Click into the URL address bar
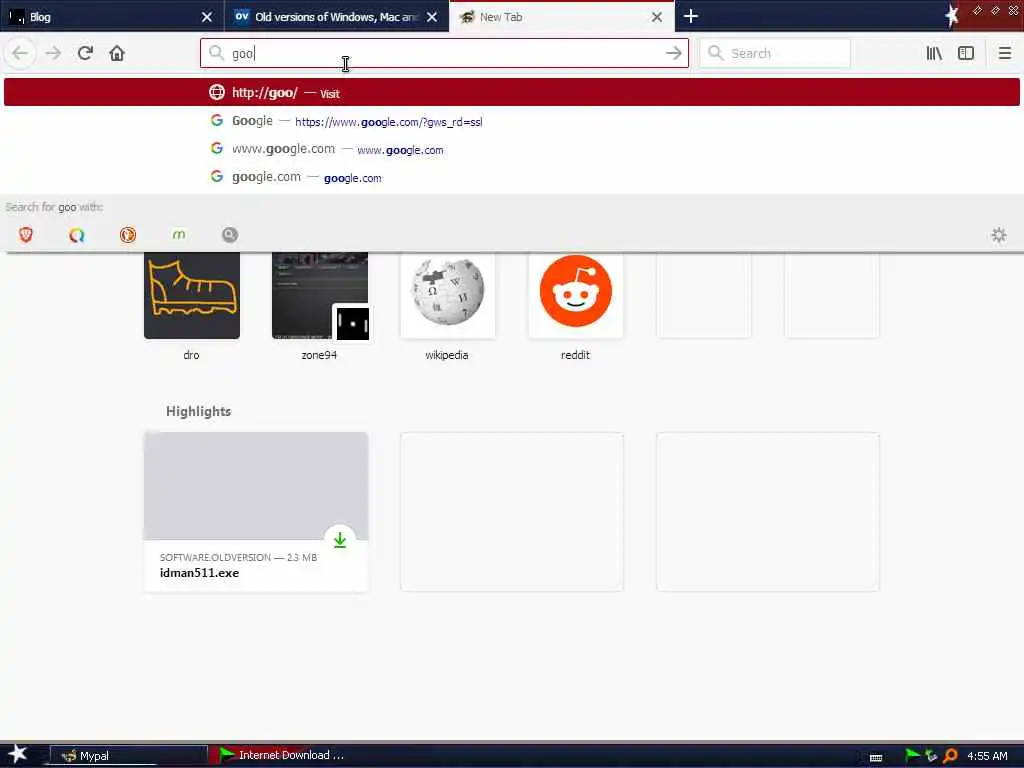 point(444,53)
